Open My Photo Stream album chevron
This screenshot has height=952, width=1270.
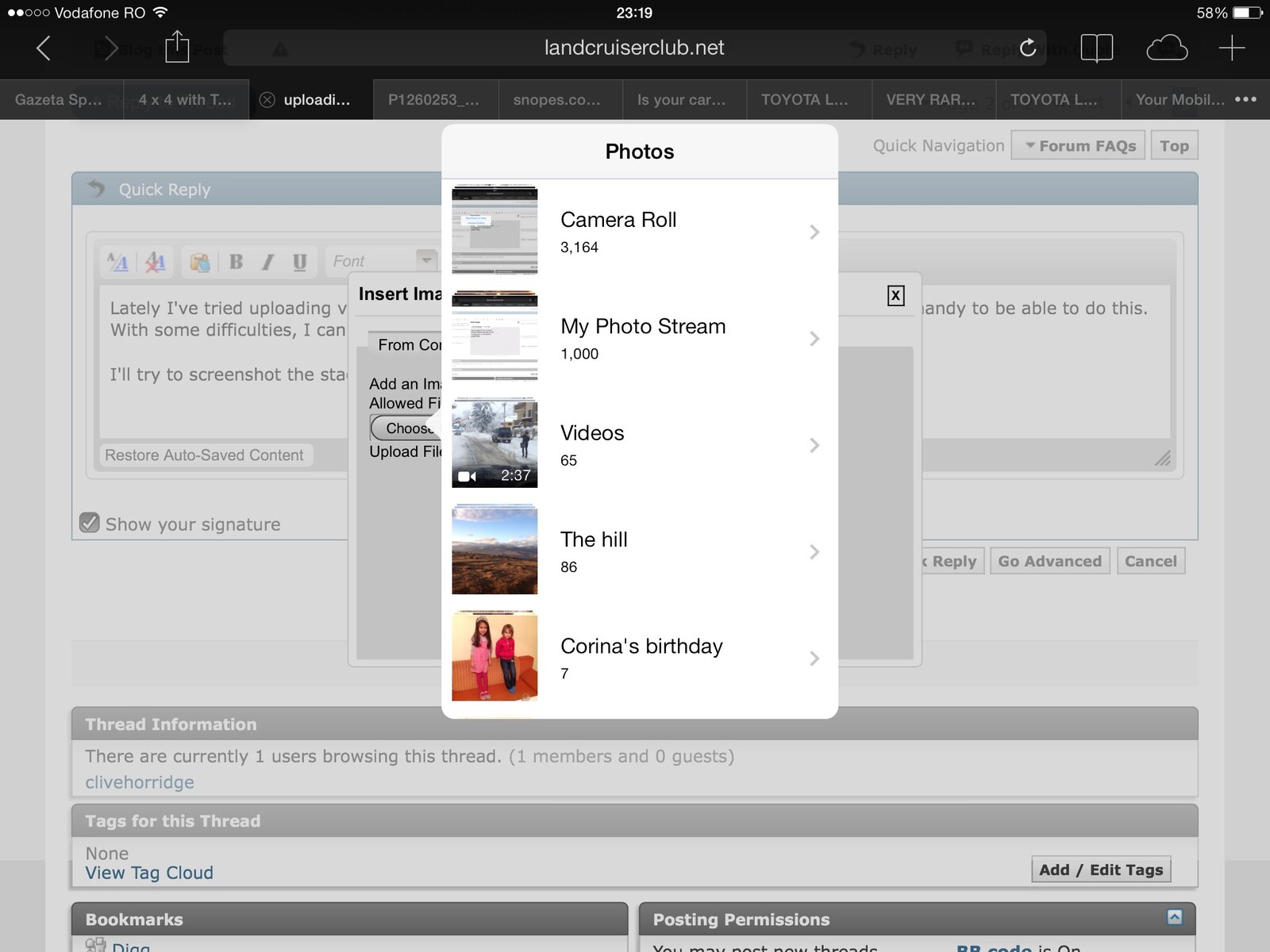pos(814,339)
